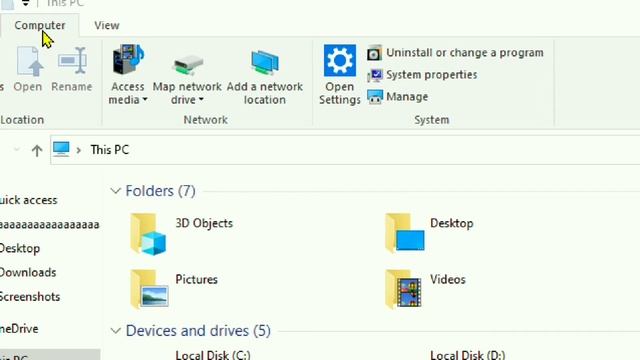The image size is (640, 360).
Task: Click the Uninstall or change a program icon
Action: pyautogui.click(x=374, y=53)
